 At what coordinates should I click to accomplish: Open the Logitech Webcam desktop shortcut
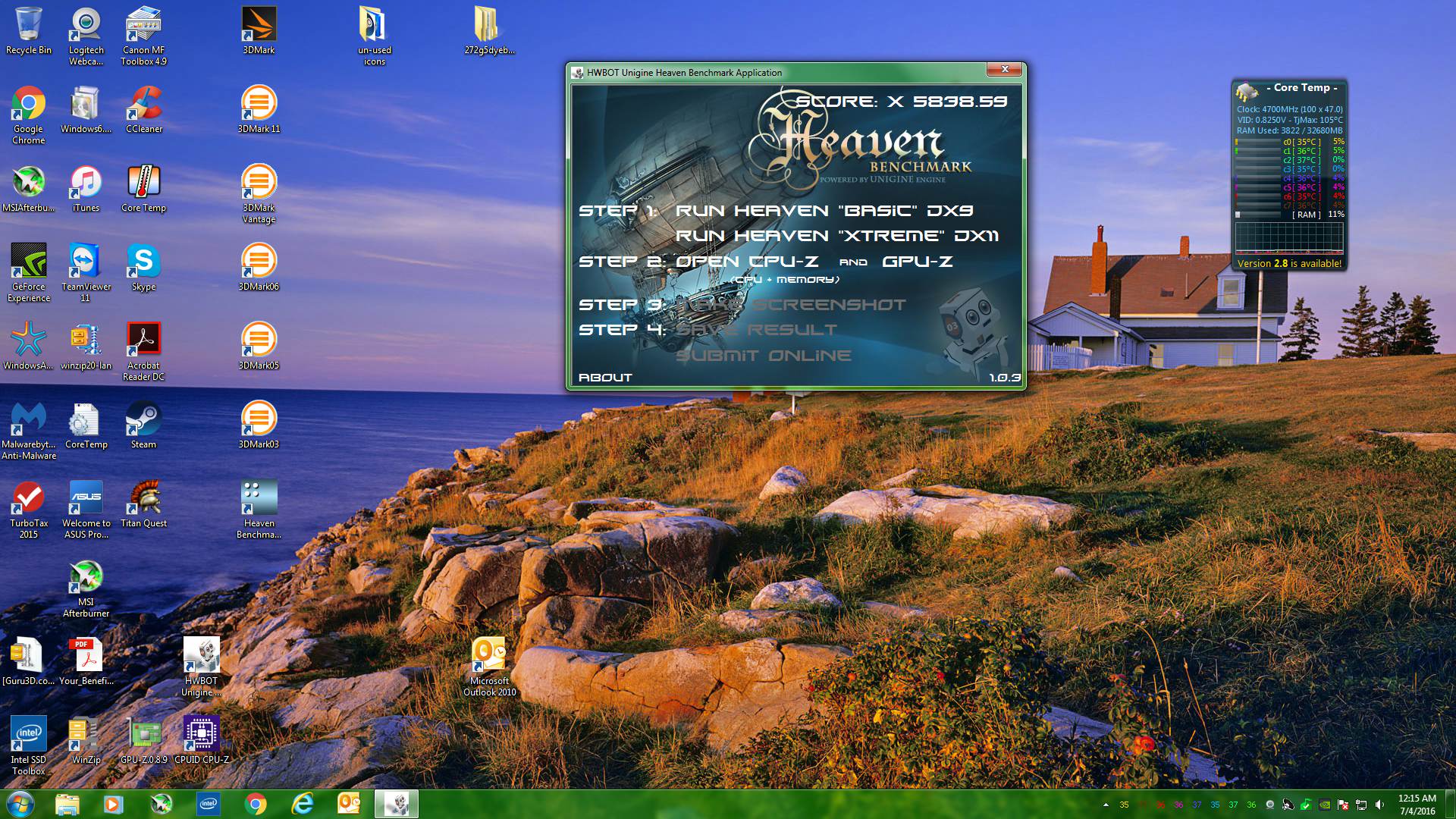coord(86,36)
